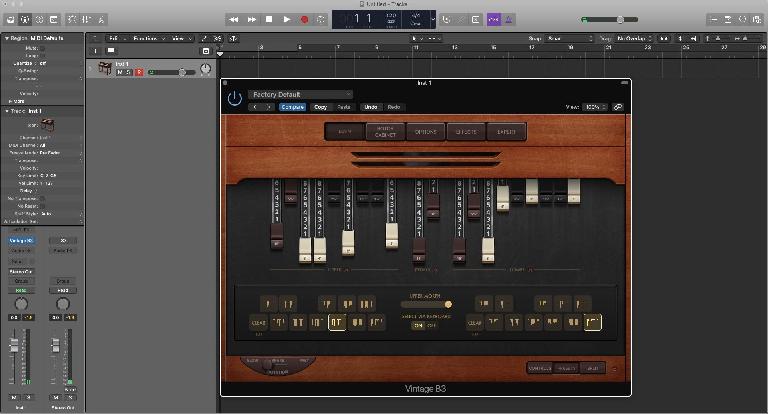Expand the More section in Region inspector

tap(11, 101)
